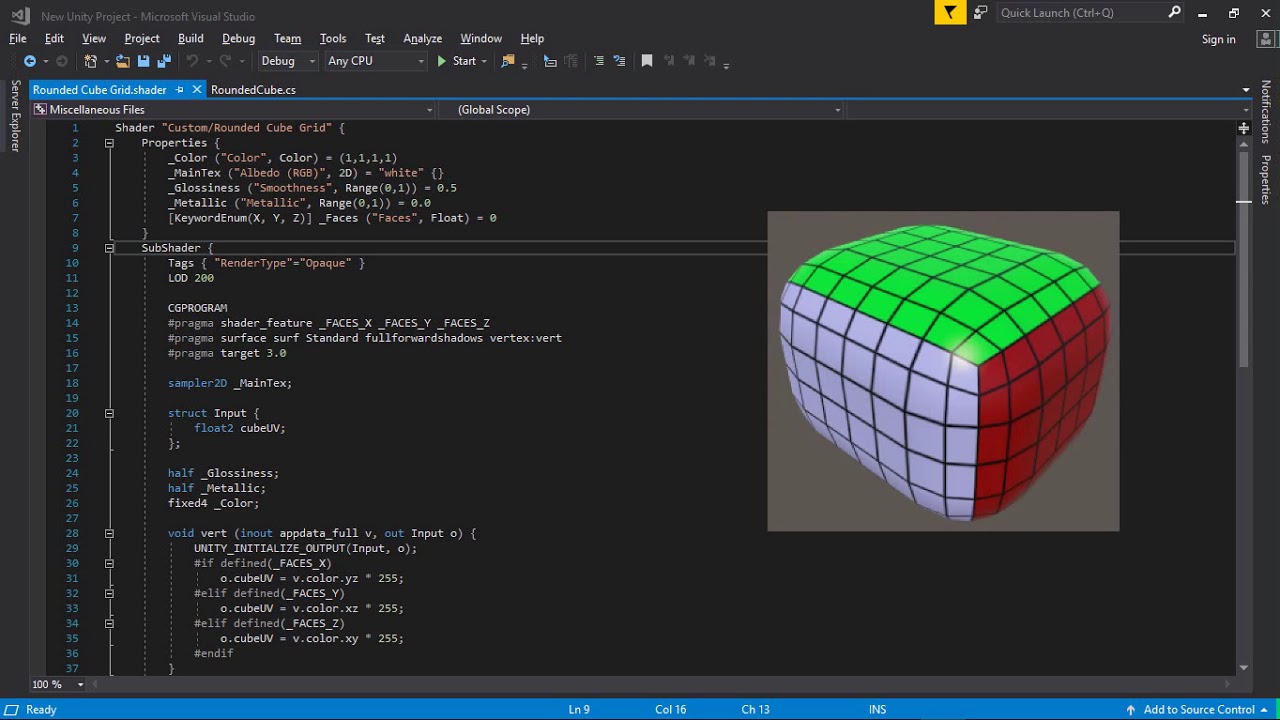1280x720 pixels.
Task: Collapse the SubShader block at line 9
Action: point(109,248)
